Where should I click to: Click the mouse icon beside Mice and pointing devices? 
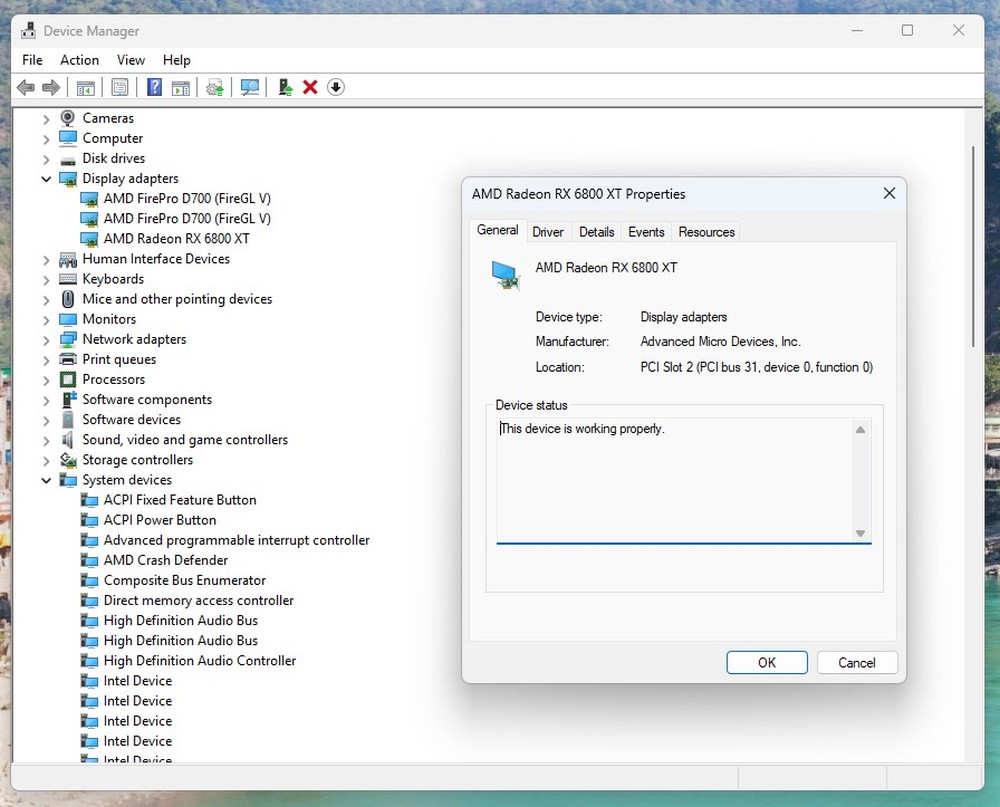[x=68, y=299]
